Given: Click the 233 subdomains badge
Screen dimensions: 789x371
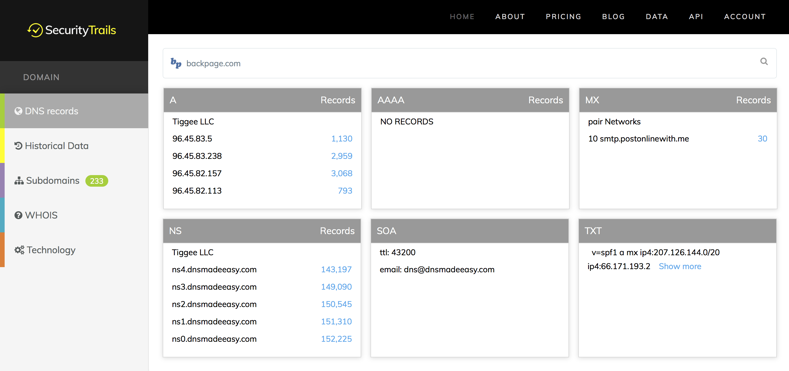Looking at the screenshot, I should tap(97, 181).
